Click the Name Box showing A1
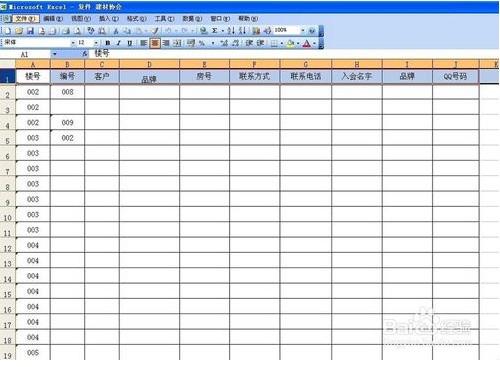500x367 pixels. (x=33, y=54)
